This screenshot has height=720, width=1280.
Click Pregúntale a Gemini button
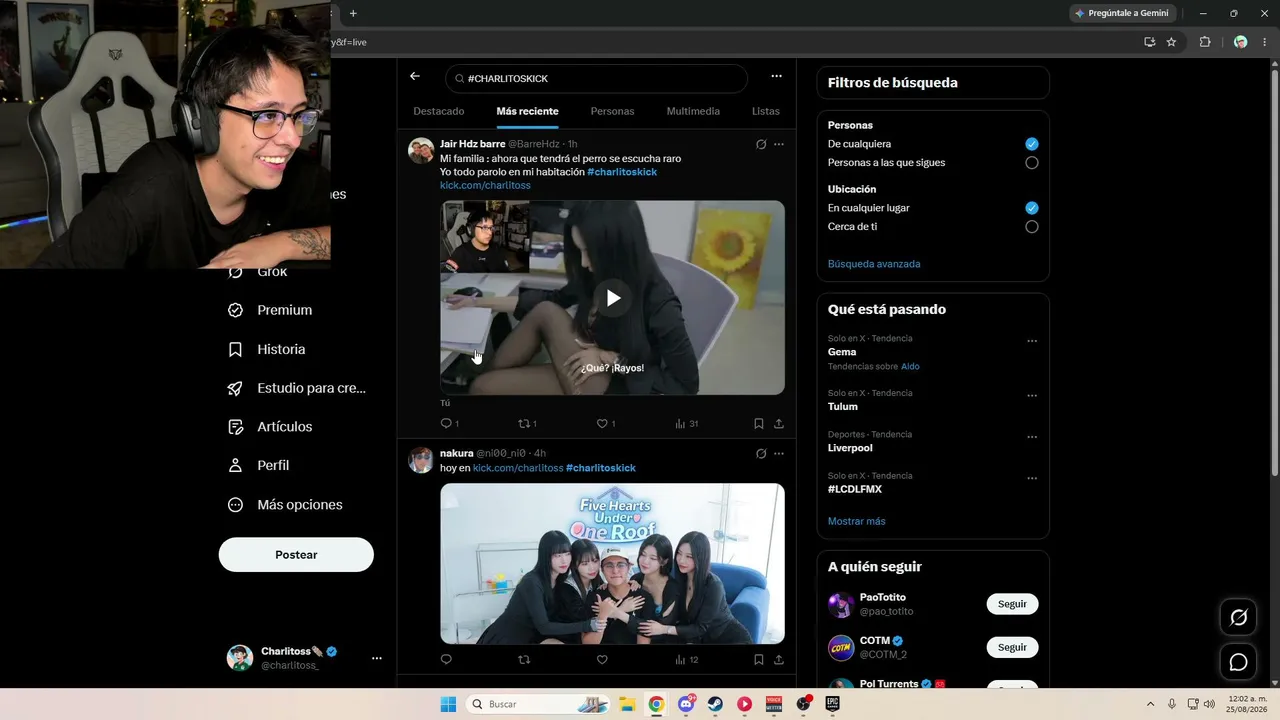coord(1121,13)
